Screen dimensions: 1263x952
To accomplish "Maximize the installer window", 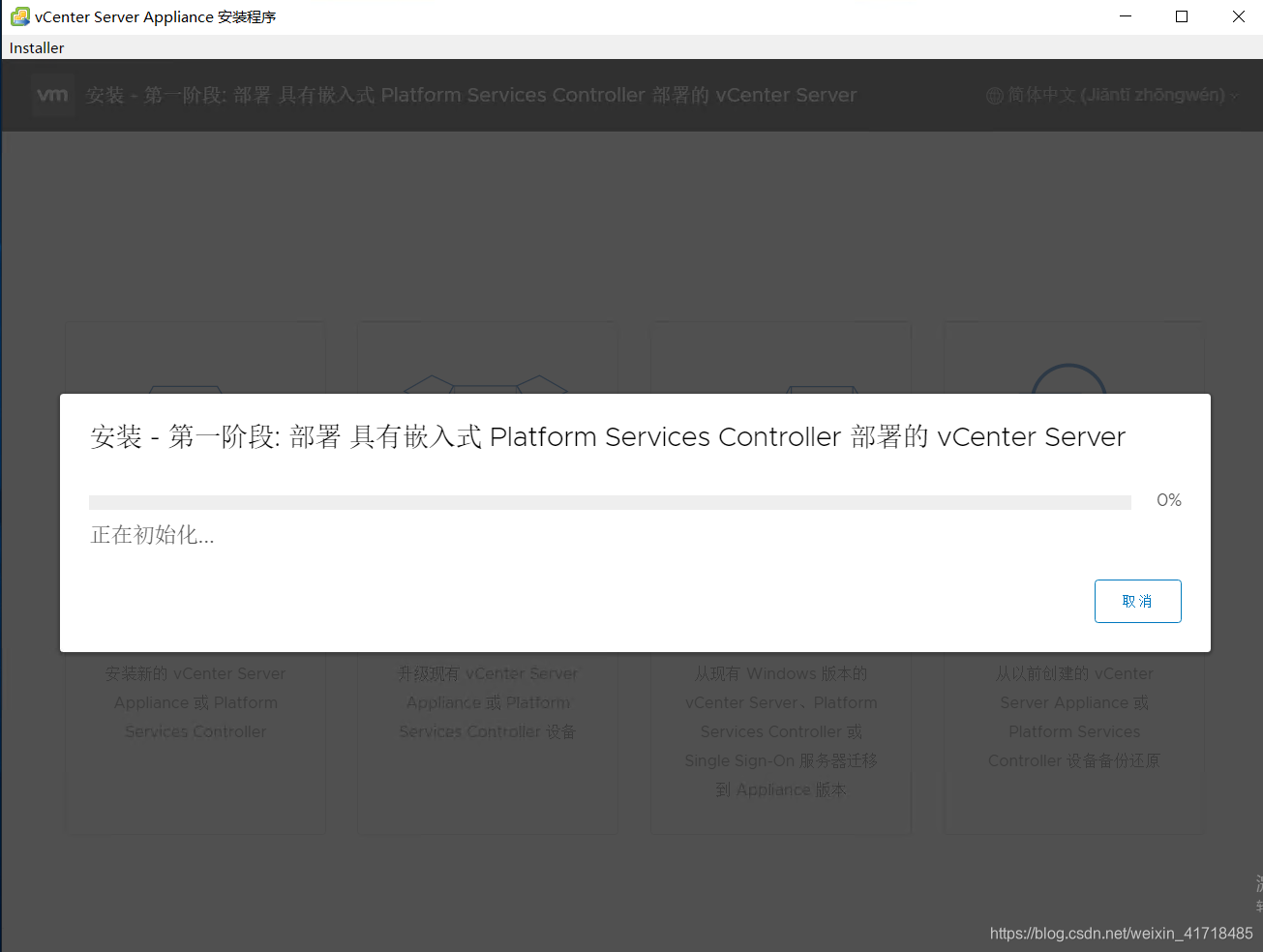I will coord(1182,16).
